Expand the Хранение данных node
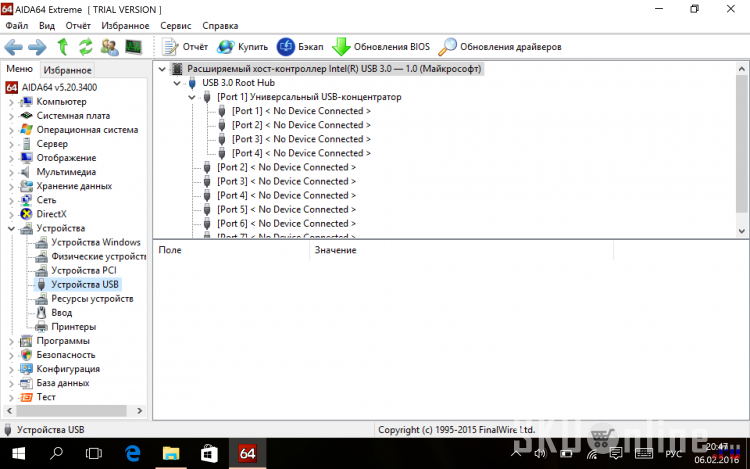Image resolution: width=750 pixels, height=469 pixels. (11, 186)
